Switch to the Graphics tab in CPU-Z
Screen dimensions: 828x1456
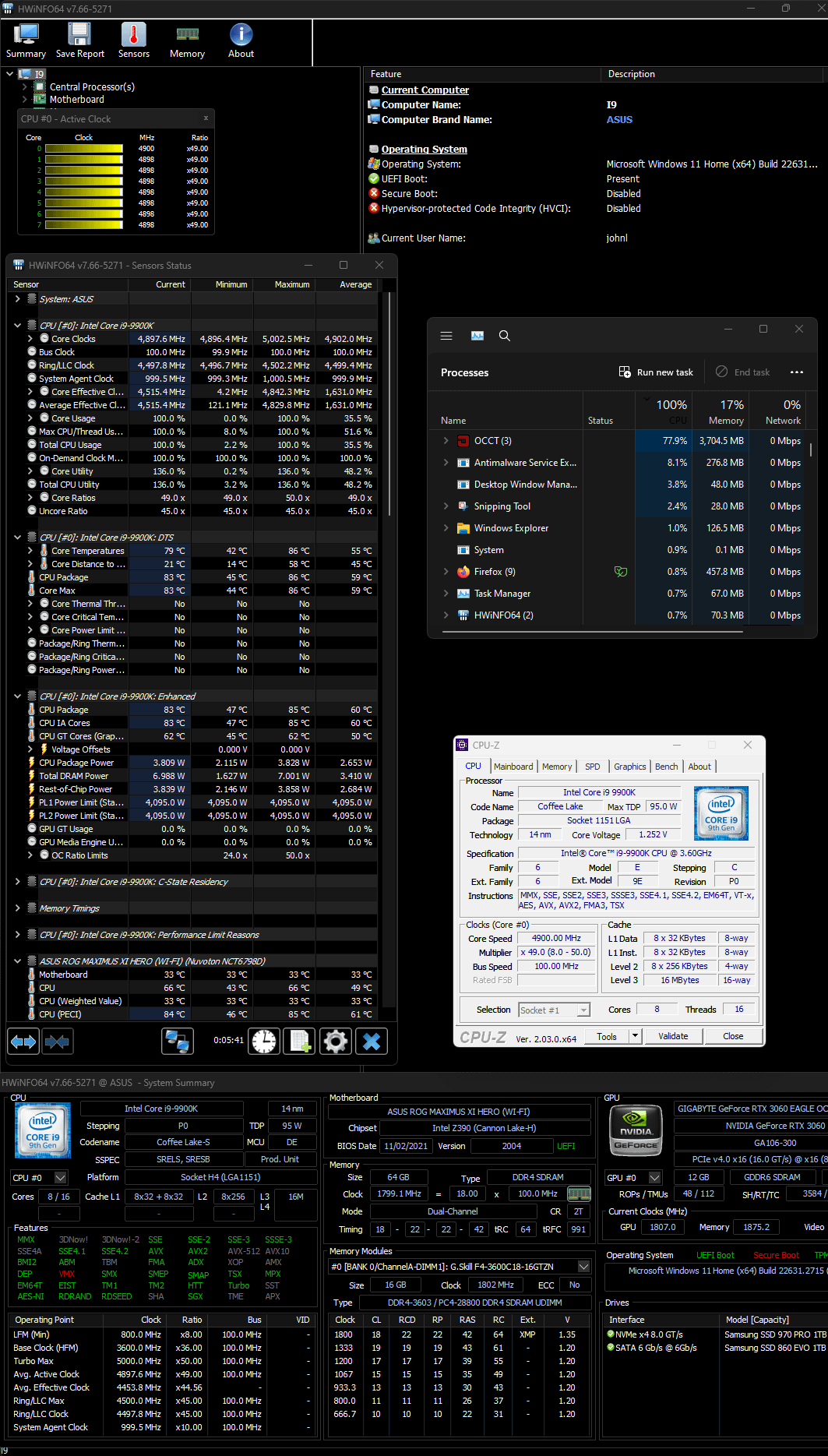(630, 767)
